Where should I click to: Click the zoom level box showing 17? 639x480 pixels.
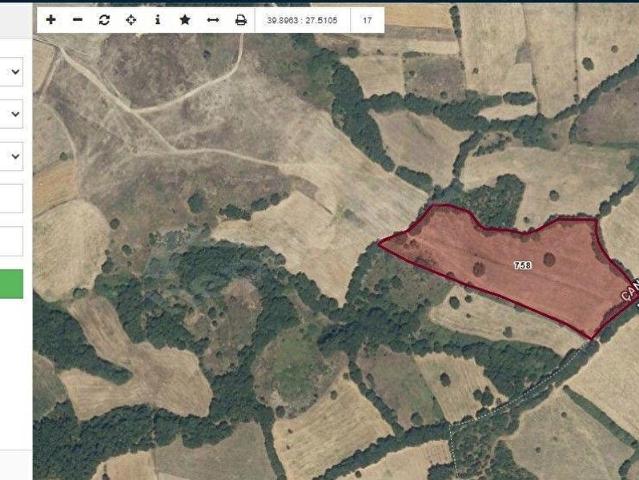click(x=367, y=20)
